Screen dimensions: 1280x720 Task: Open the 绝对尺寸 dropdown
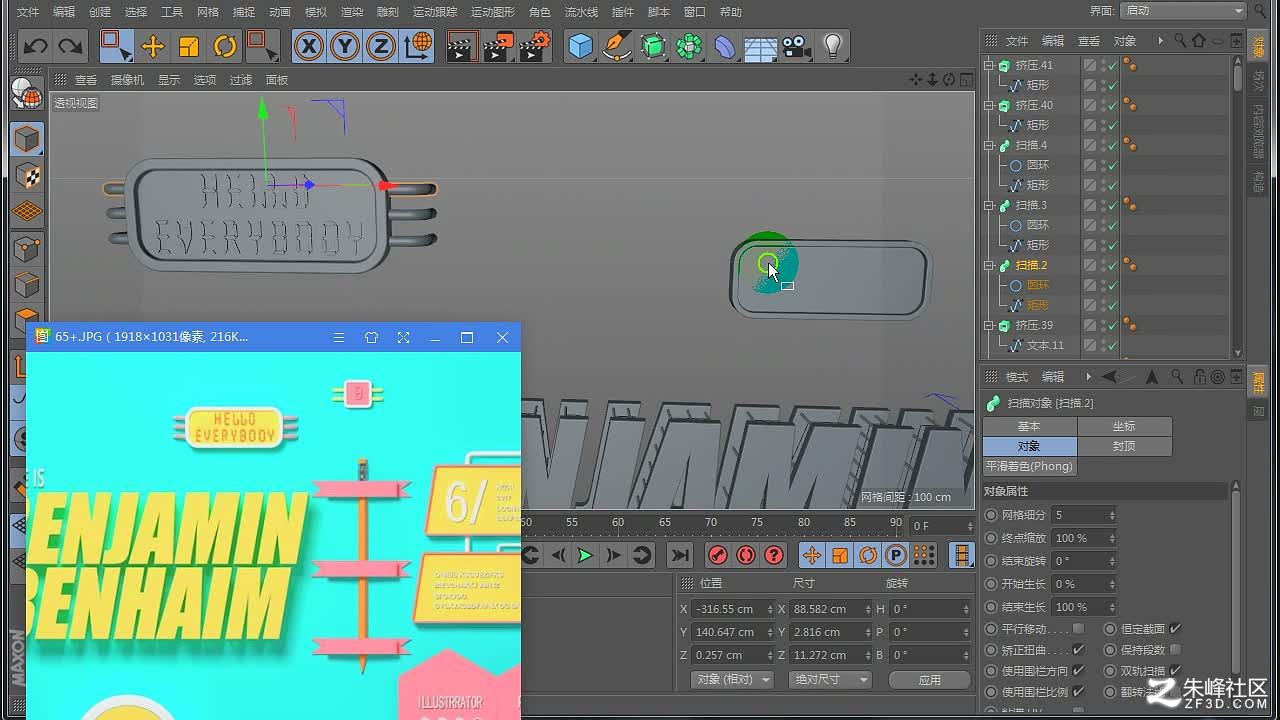click(829, 680)
